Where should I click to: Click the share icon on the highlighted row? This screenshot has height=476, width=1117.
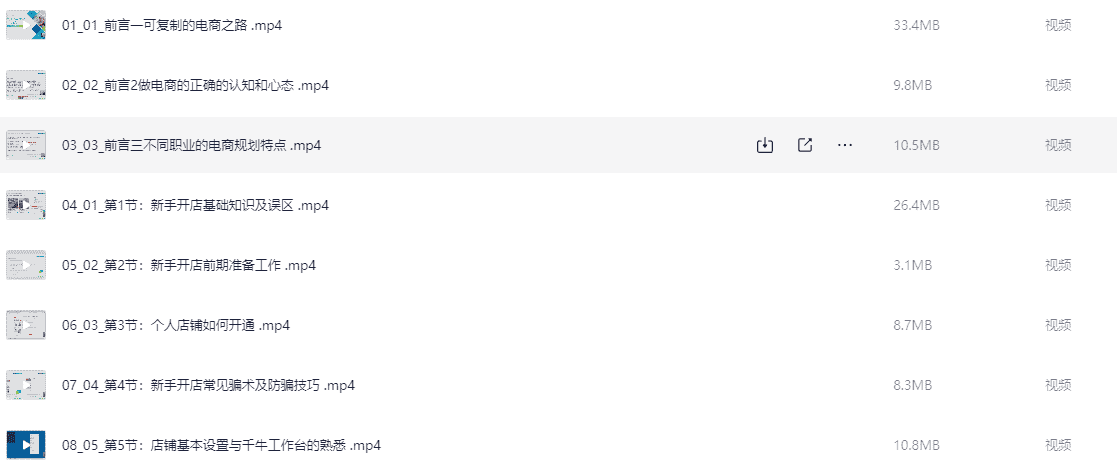(x=805, y=145)
